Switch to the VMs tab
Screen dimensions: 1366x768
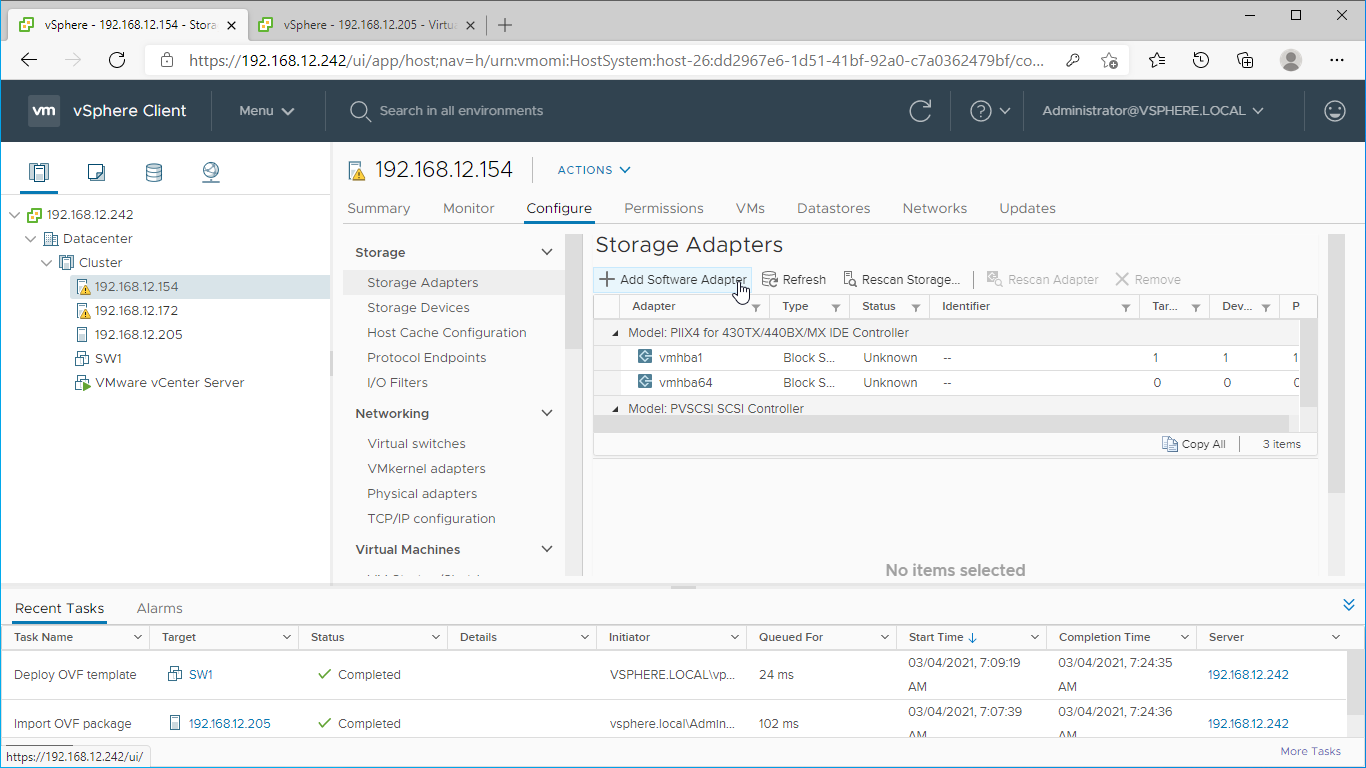tap(750, 209)
